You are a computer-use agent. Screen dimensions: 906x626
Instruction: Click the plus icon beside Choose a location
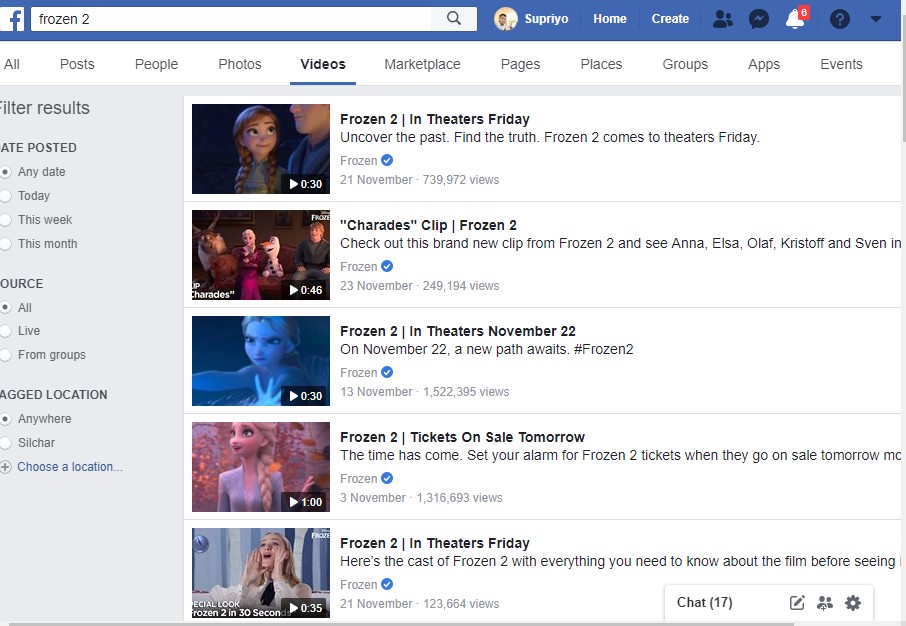coord(5,467)
